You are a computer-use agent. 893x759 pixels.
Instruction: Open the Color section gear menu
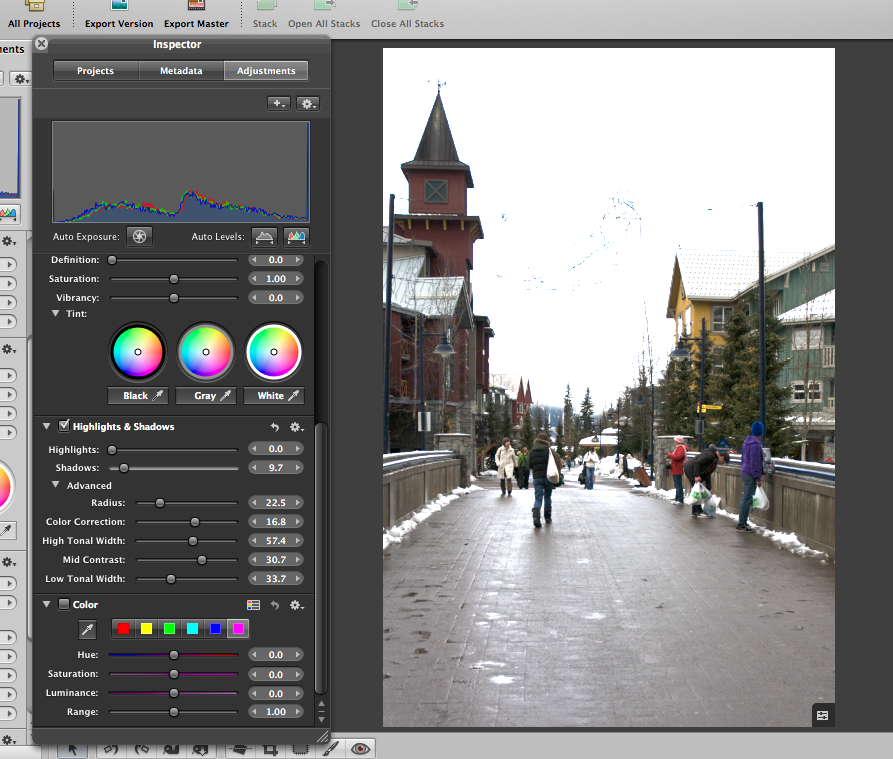[x=297, y=605]
